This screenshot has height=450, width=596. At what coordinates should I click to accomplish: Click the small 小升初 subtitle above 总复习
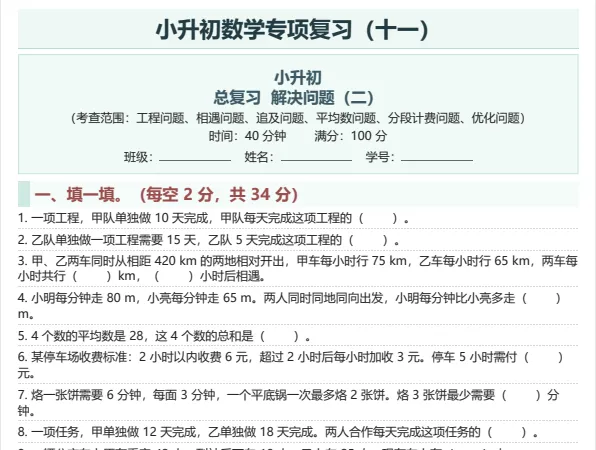pyautogui.click(x=298, y=78)
